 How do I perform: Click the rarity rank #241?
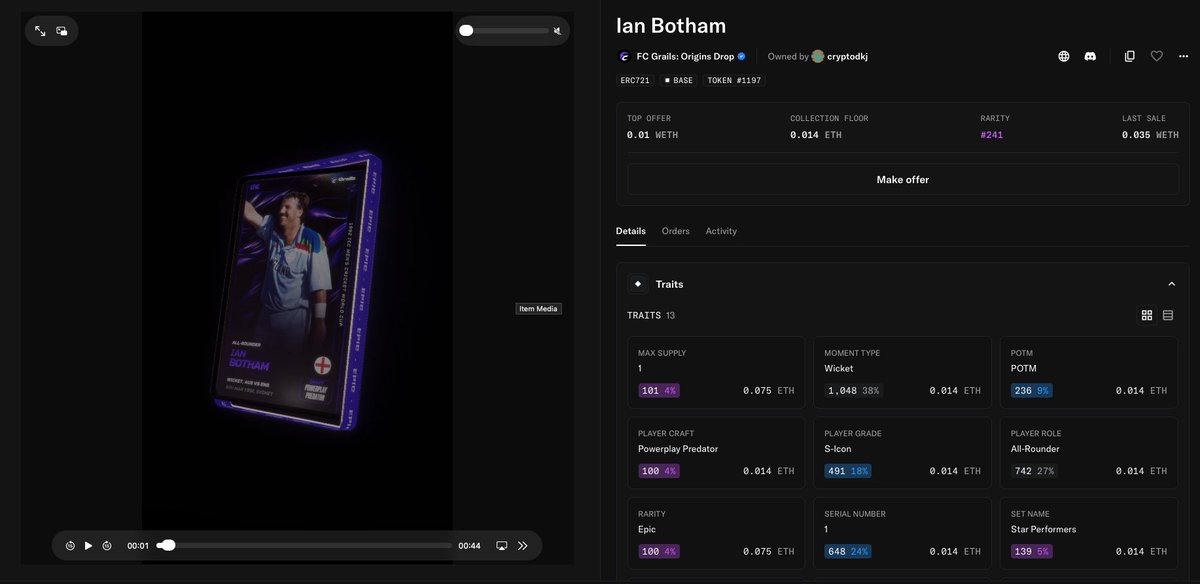[992, 134]
